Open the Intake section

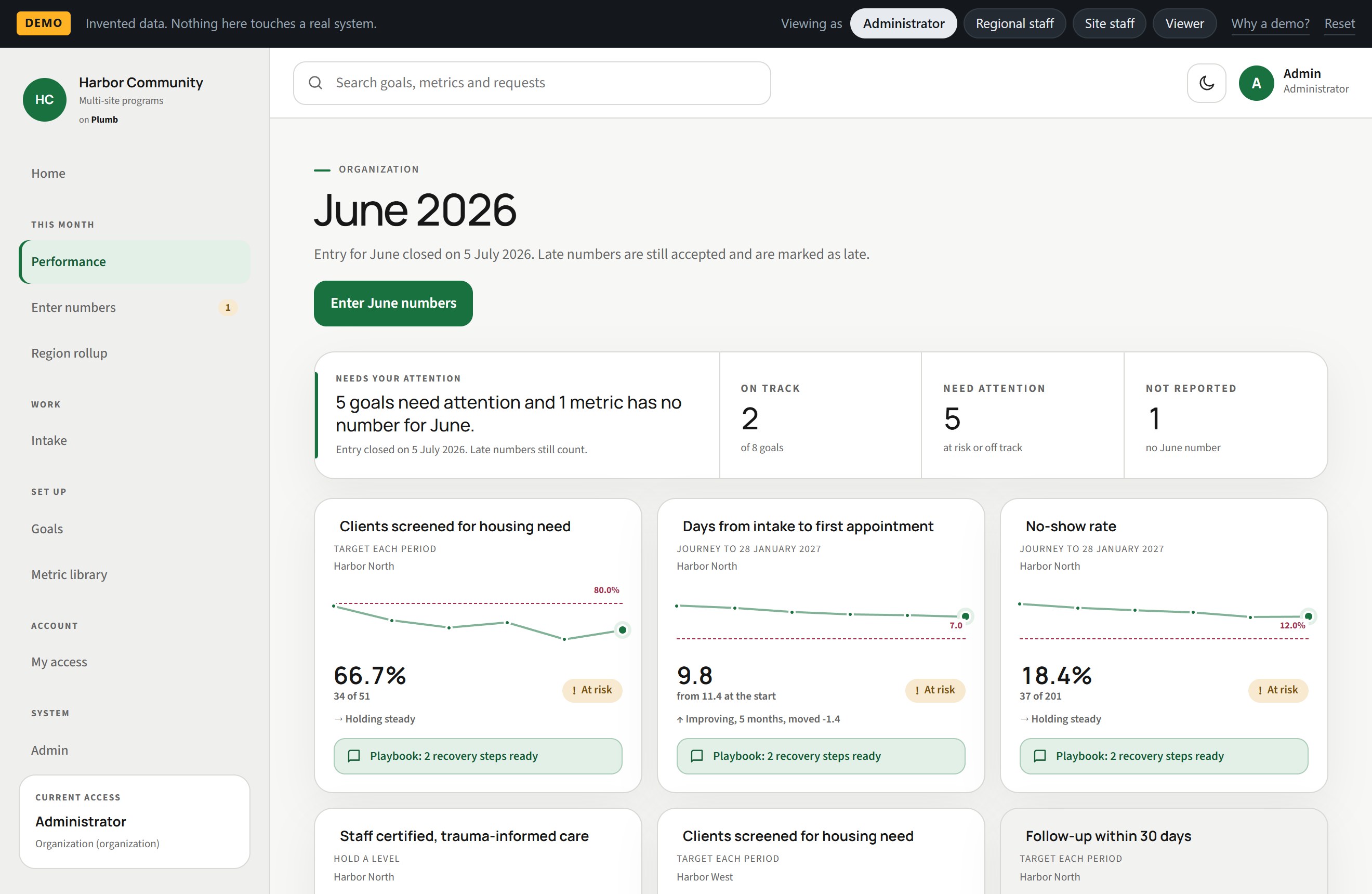pos(134,441)
